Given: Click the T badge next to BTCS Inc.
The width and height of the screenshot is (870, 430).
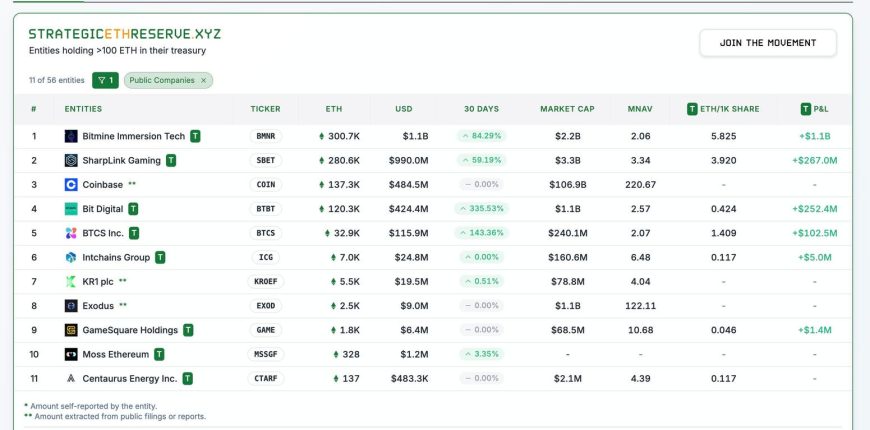Looking at the screenshot, I should (134, 233).
